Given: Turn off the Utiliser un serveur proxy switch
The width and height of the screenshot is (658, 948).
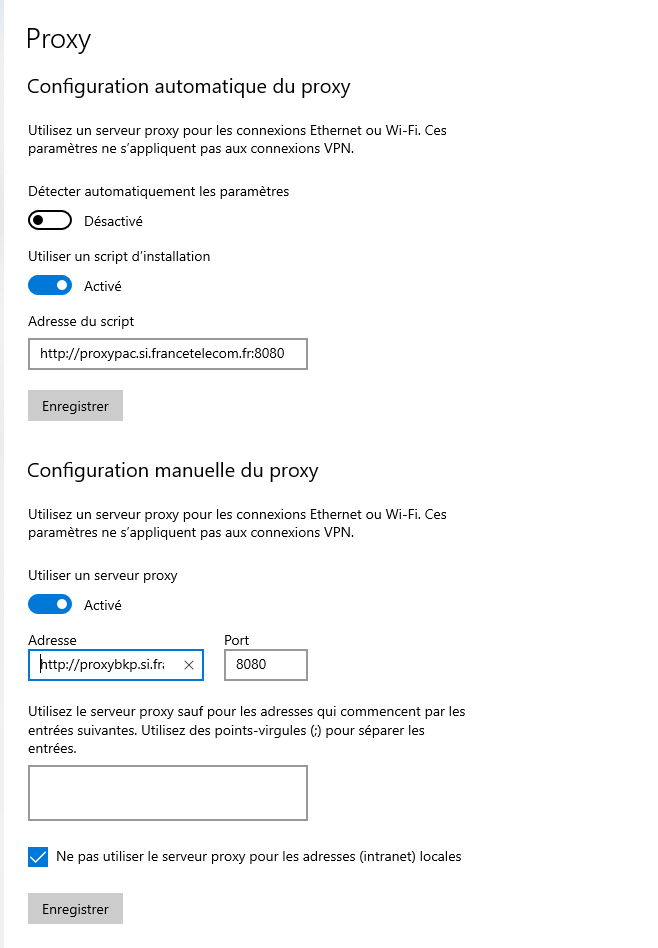Looking at the screenshot, I should [x=50, y=605].
